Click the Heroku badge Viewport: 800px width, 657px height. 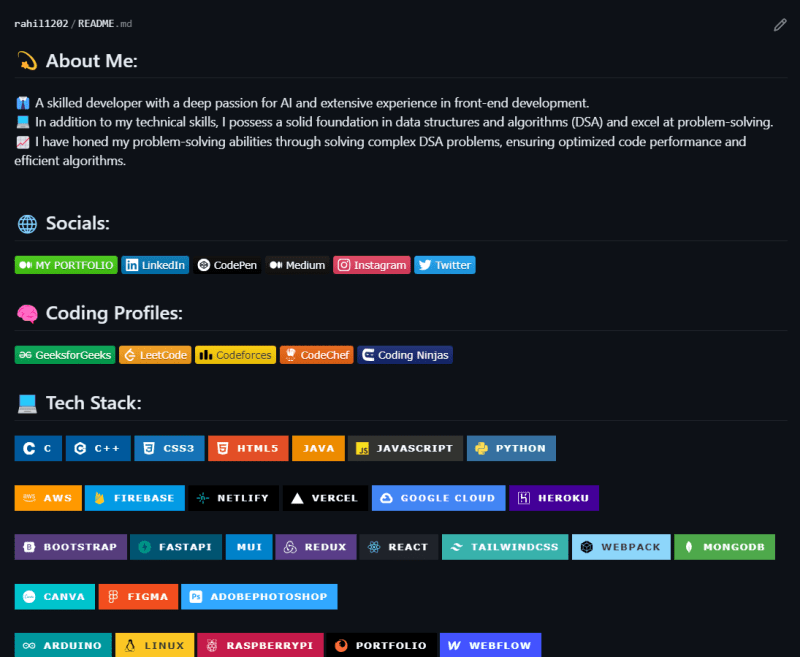click(x=554, y=498)
